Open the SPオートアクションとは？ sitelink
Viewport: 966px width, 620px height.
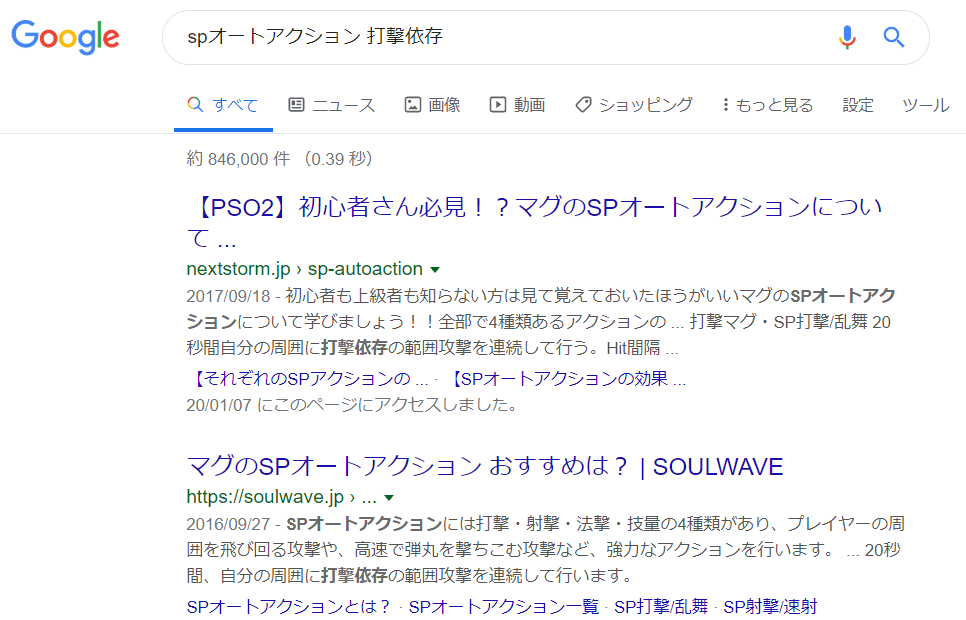pyautogui.click(x=288, y=606)
